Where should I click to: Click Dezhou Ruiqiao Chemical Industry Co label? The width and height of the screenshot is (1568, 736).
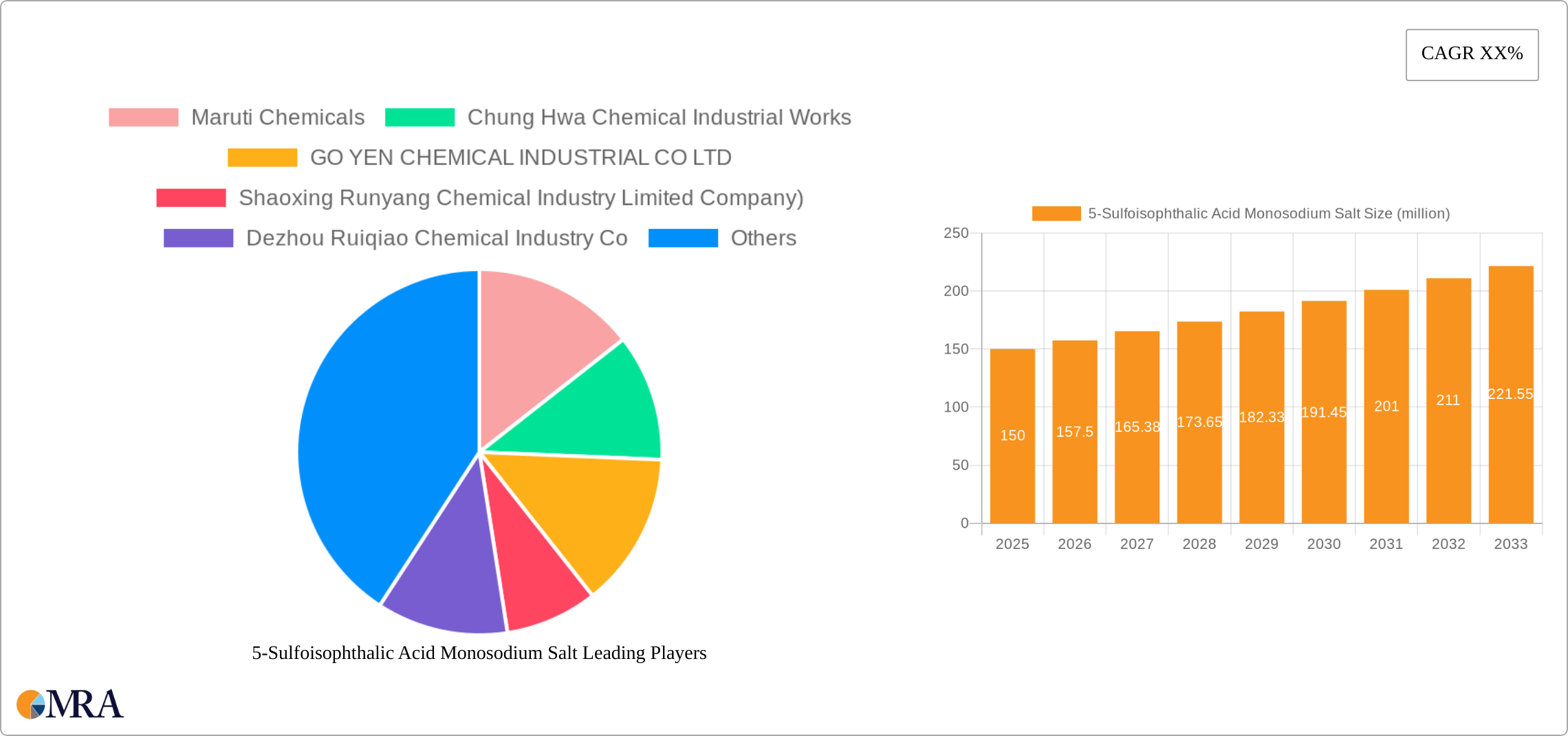437,237
